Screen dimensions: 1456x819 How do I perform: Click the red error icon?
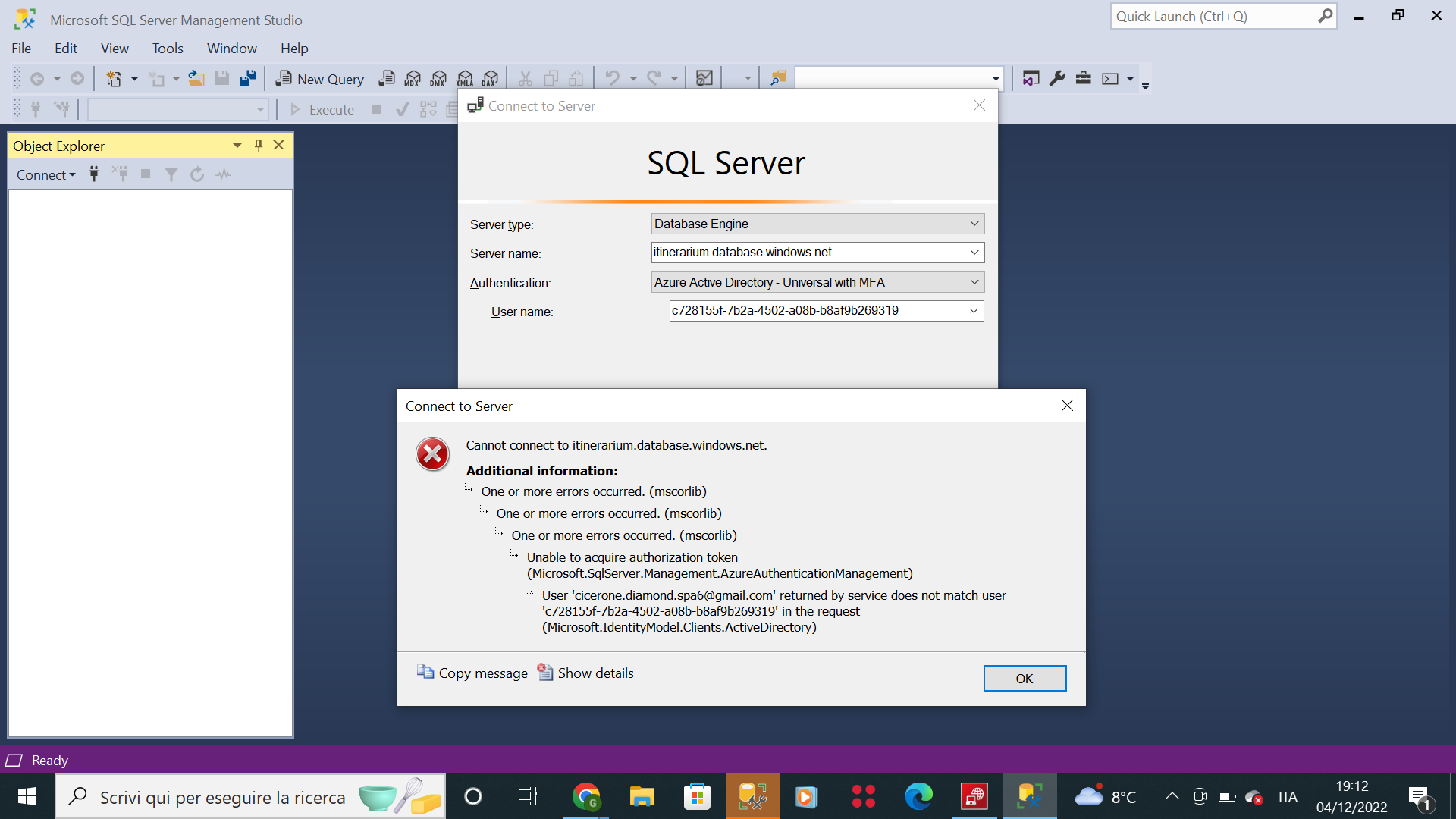pyautogui.click(x=432, y=454)
